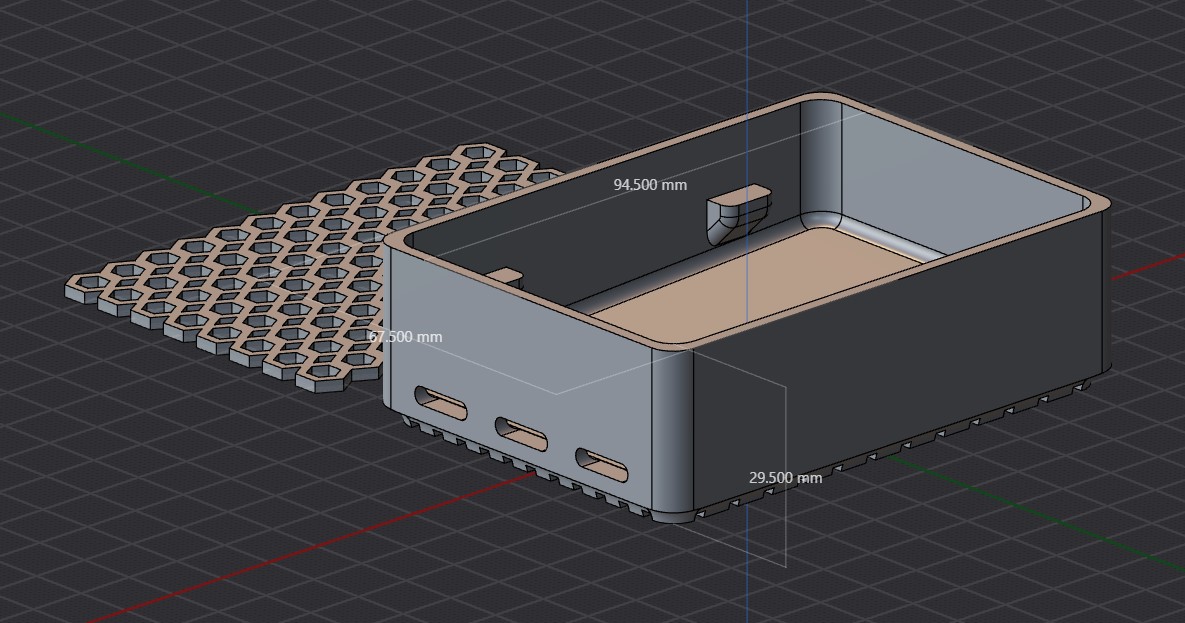The height and width of the screenshot is (623, 1185).
Task: Click the 94.500 mm dimension label
Action: (649, 185)
